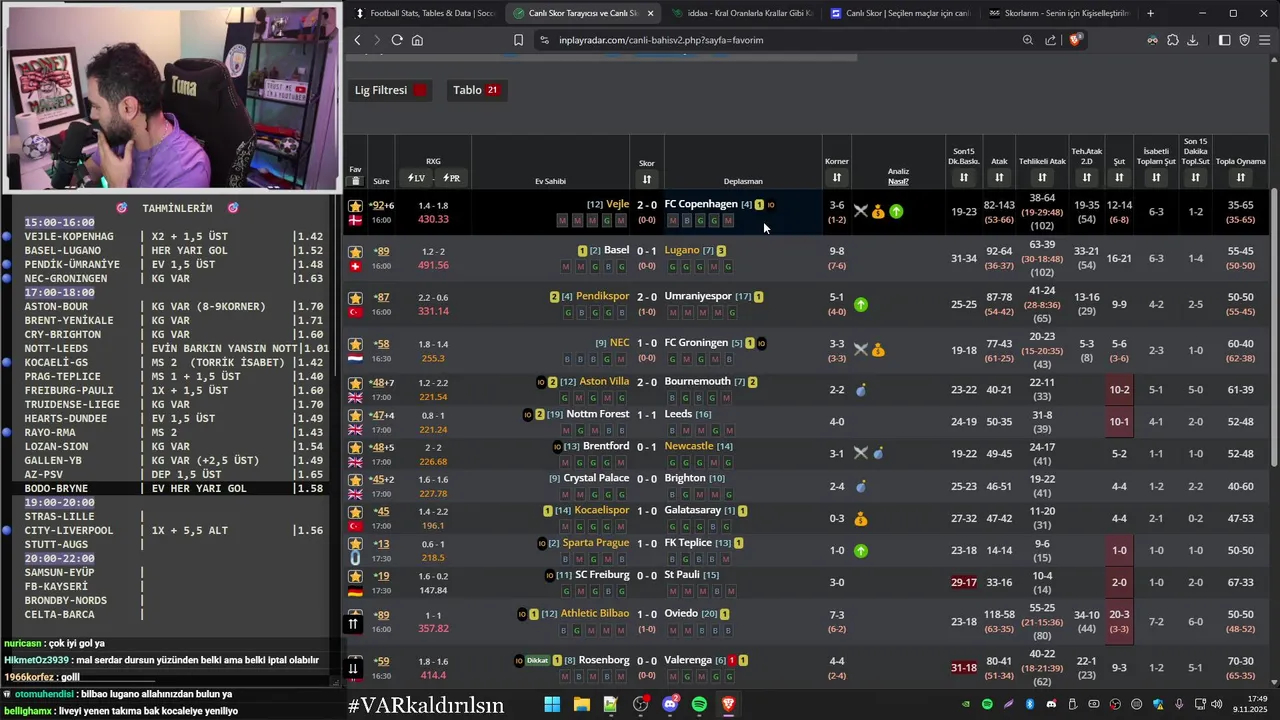The image size is (1280, 720).
Task: Sort by the PR lightning button under RXG
Action: [451, 178]
